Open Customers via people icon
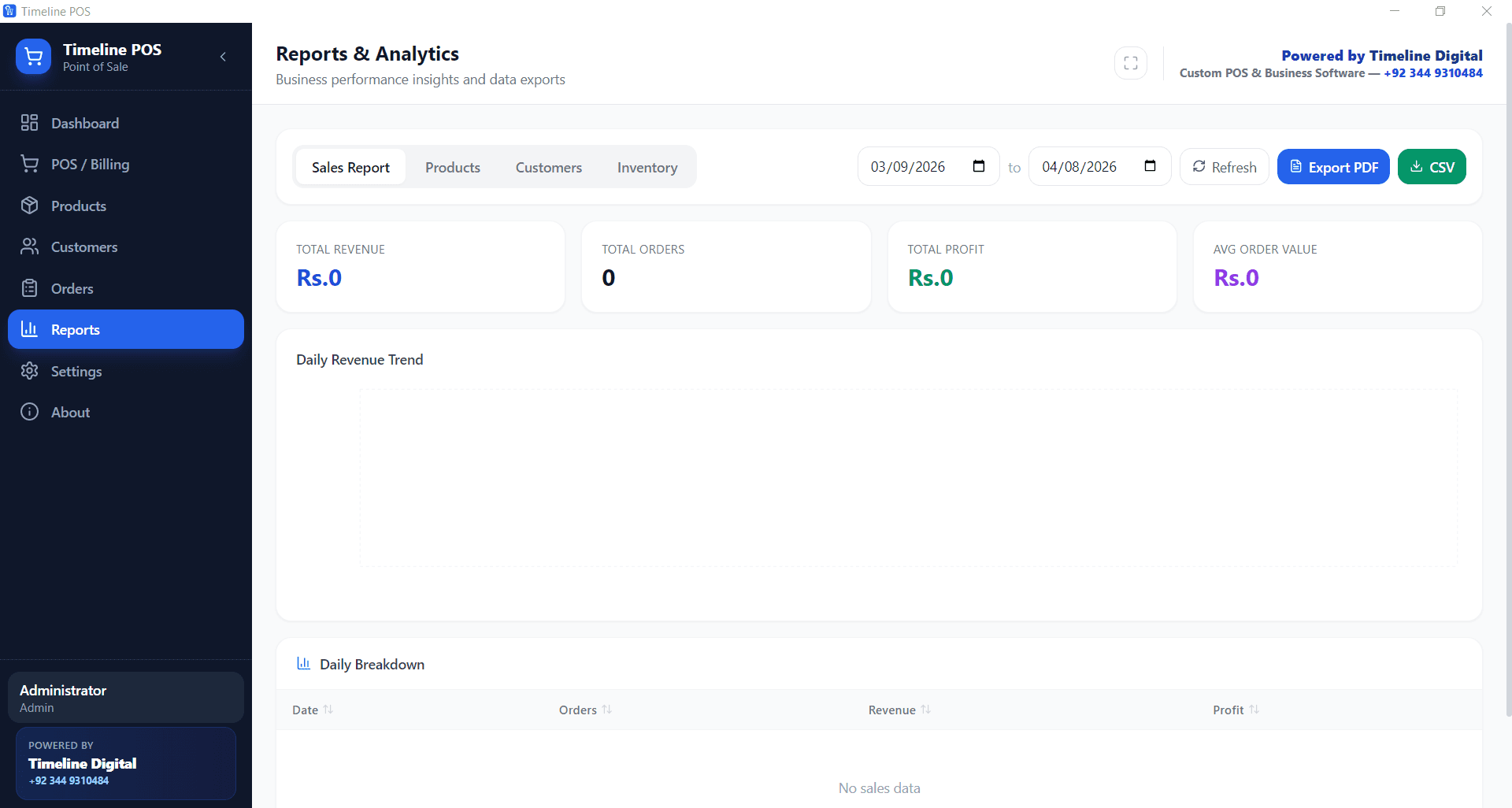This screenshot has width=1512, height=808. 30,246
